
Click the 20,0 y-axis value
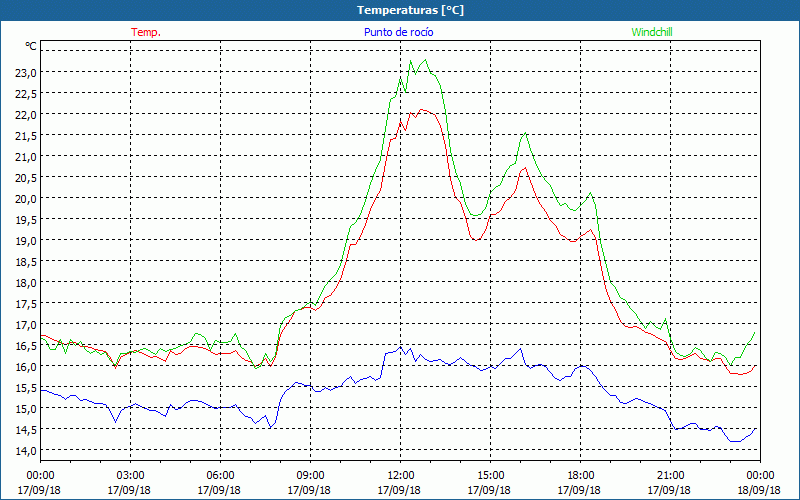(26, 198)
